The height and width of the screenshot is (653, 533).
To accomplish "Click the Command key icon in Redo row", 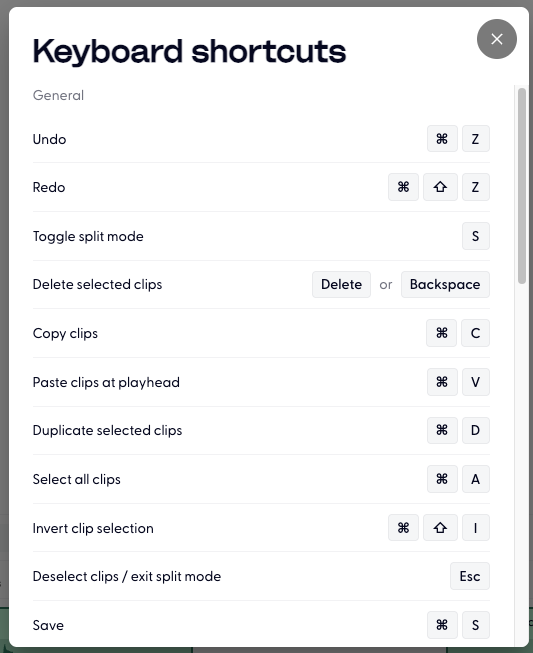I will tap(403, 187).
